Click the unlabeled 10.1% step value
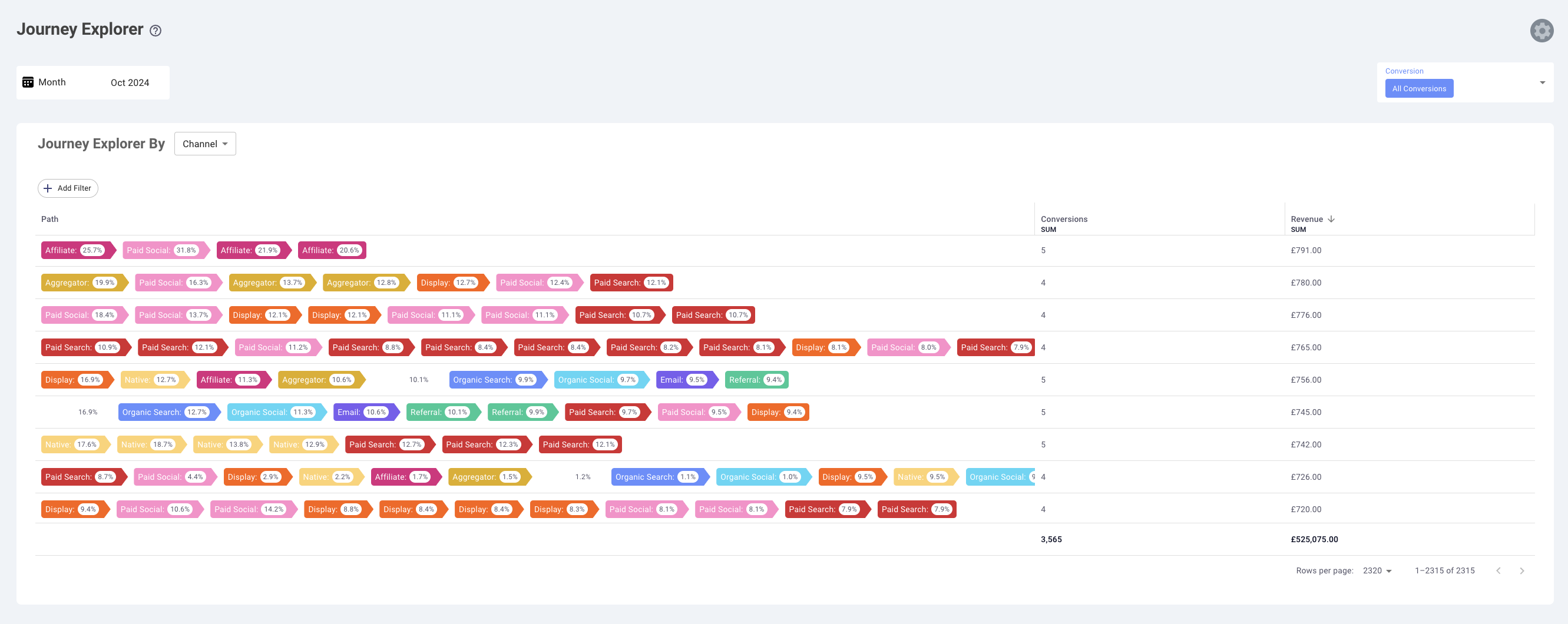 point(419,380)
